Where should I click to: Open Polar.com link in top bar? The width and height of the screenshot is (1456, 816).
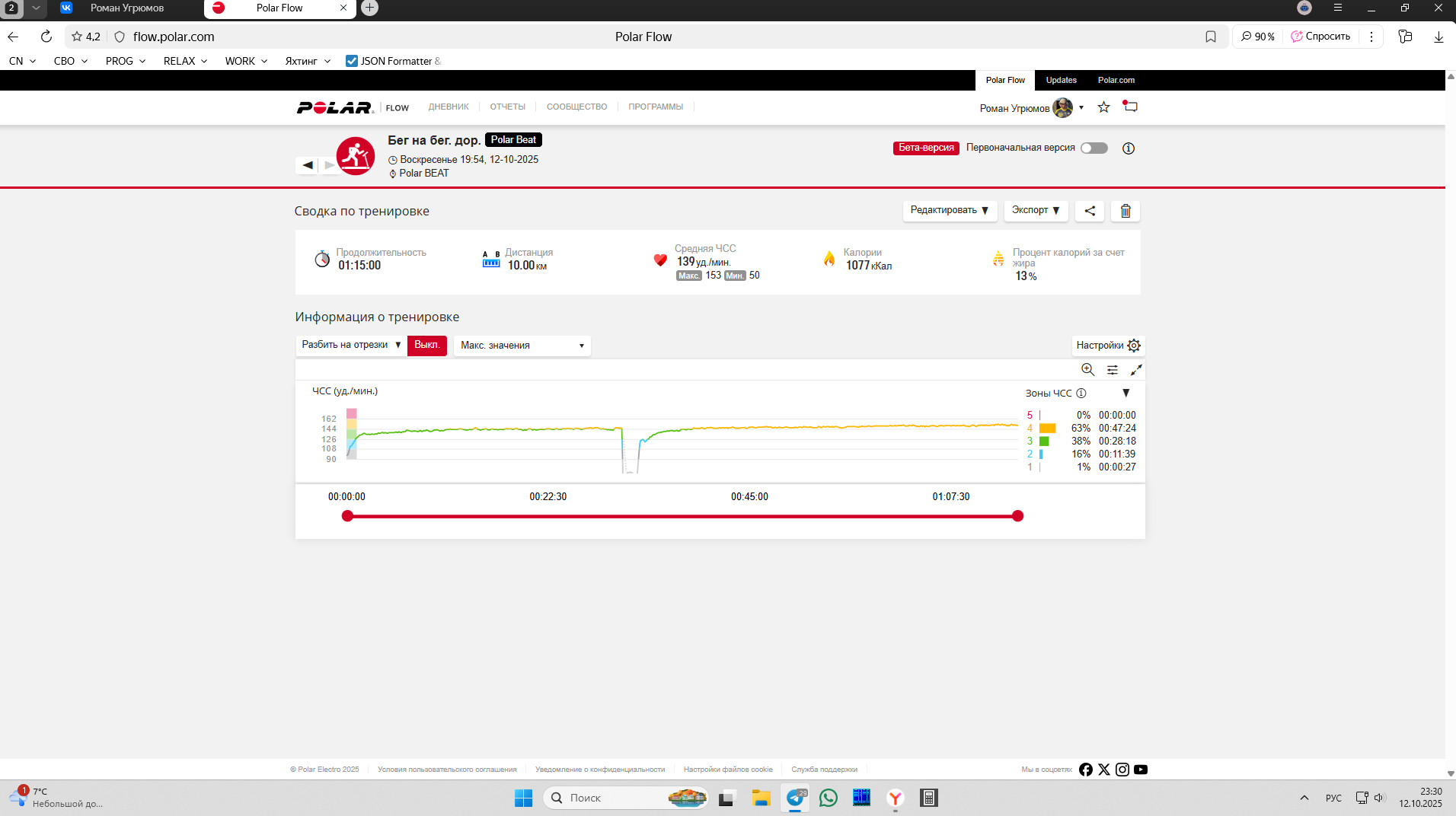point(1116,80)
